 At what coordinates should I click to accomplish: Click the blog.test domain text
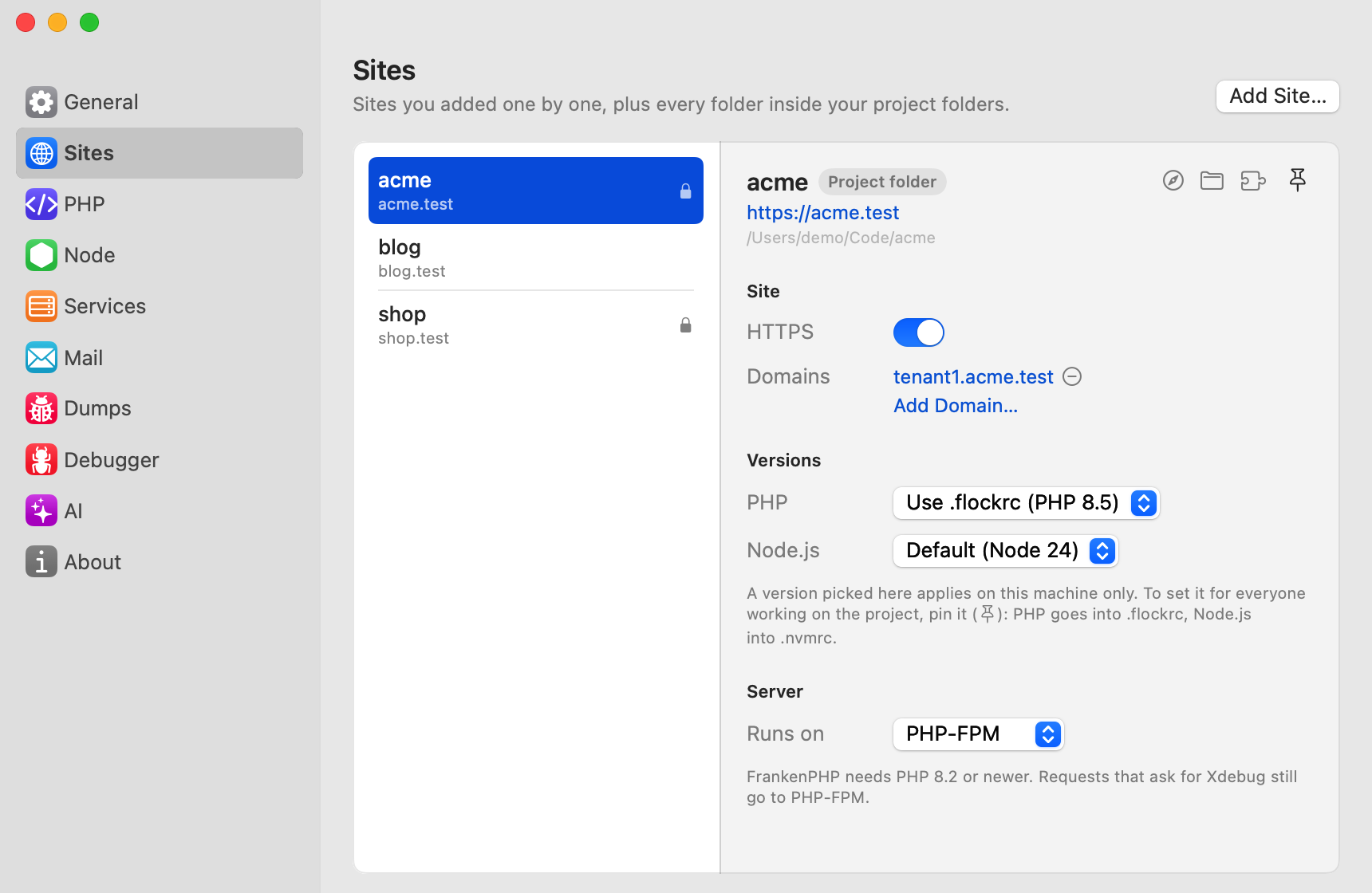coord(412,271)
